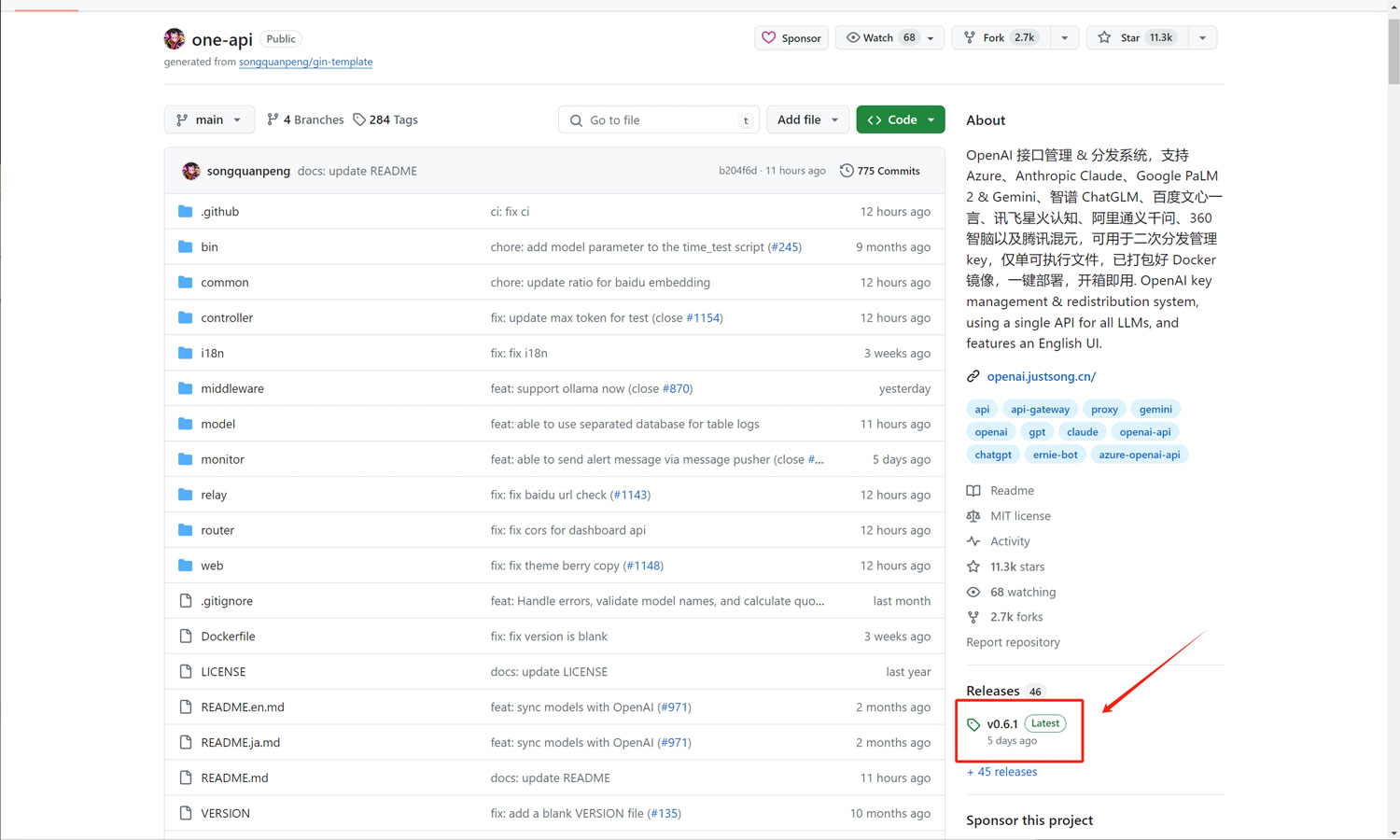Open the common folder icon
Image resolution: width=1400 pixels, height=840 pixels.
[x=185, y=282]
